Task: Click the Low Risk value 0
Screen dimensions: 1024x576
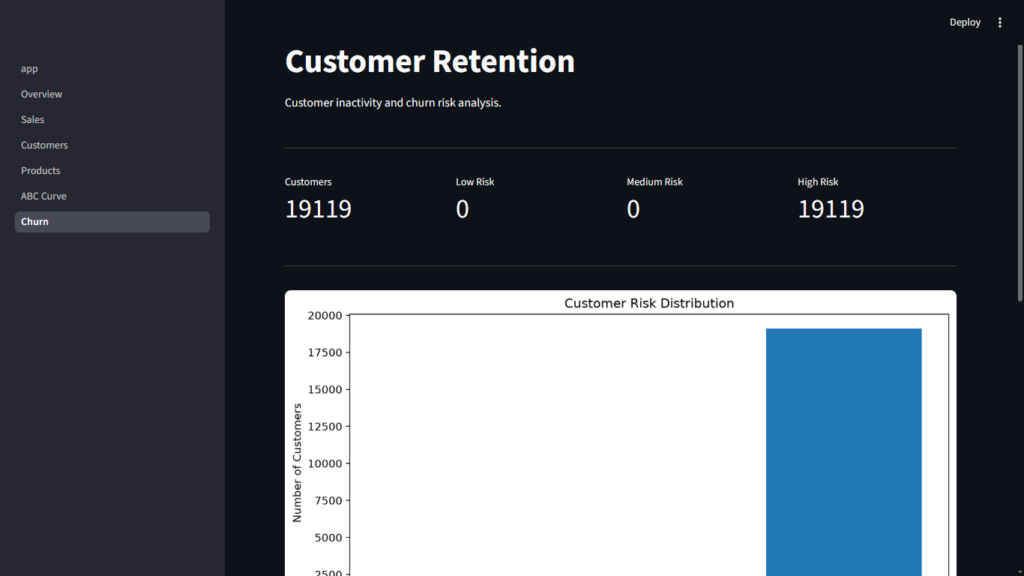Action: [462, 209]
